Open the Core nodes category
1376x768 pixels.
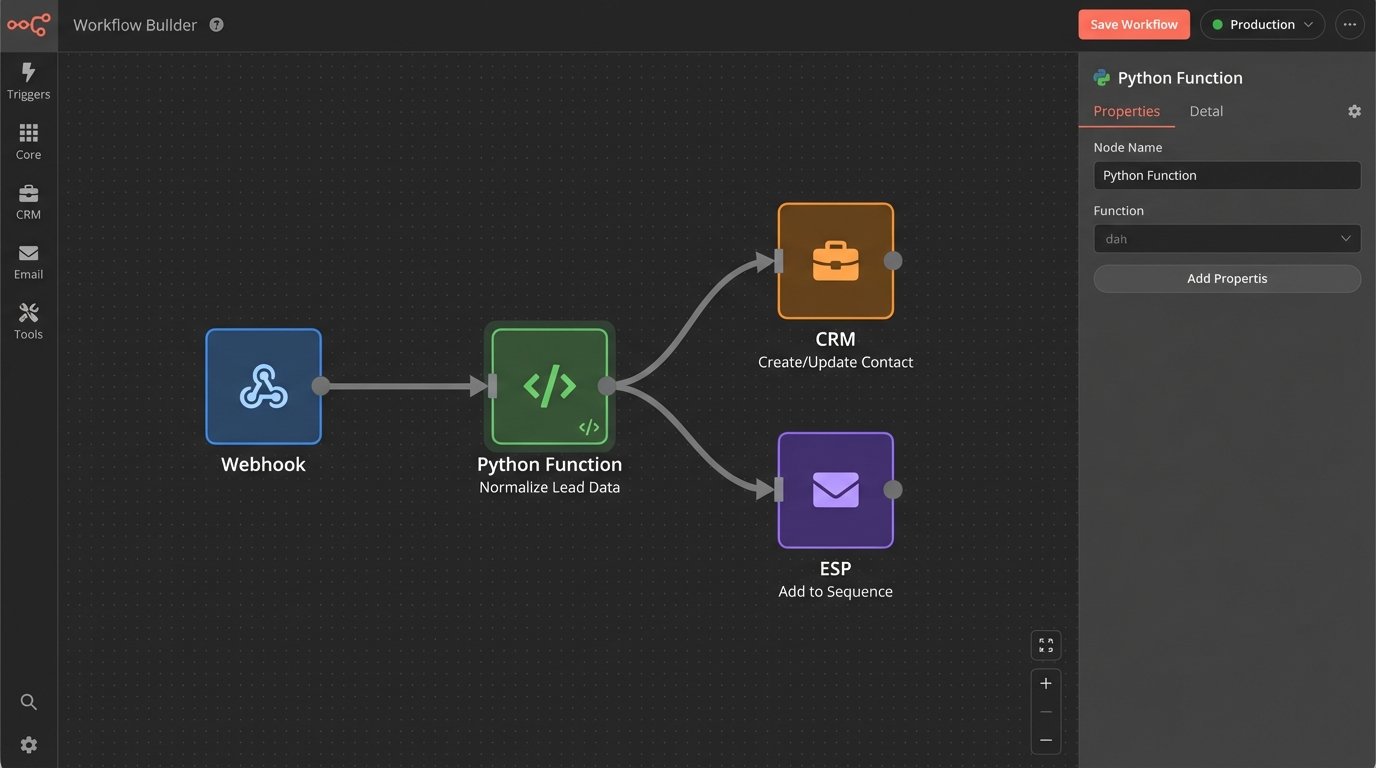click(x=28, y=141)
